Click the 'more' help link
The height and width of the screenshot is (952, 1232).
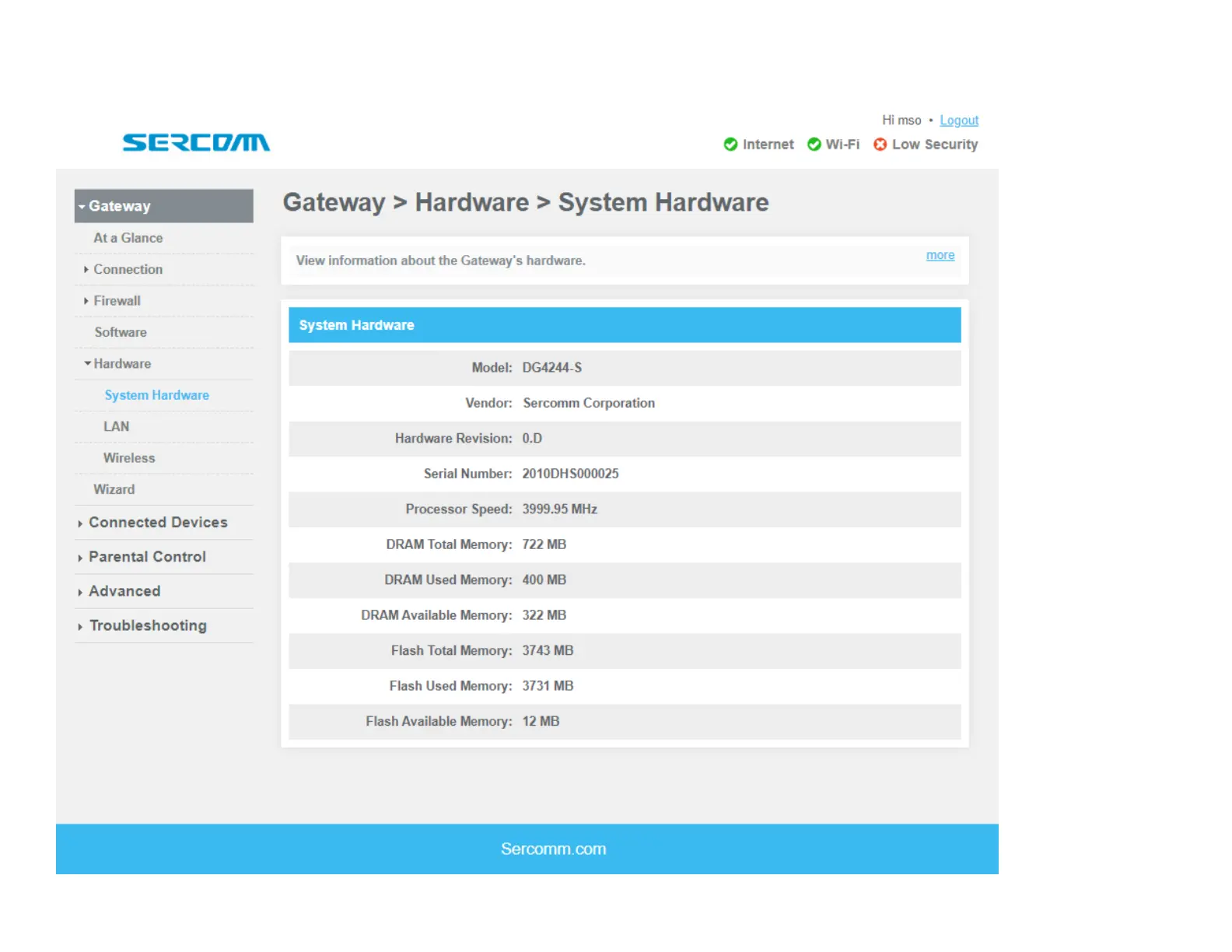pyautogui.click(x=940, y=255)
